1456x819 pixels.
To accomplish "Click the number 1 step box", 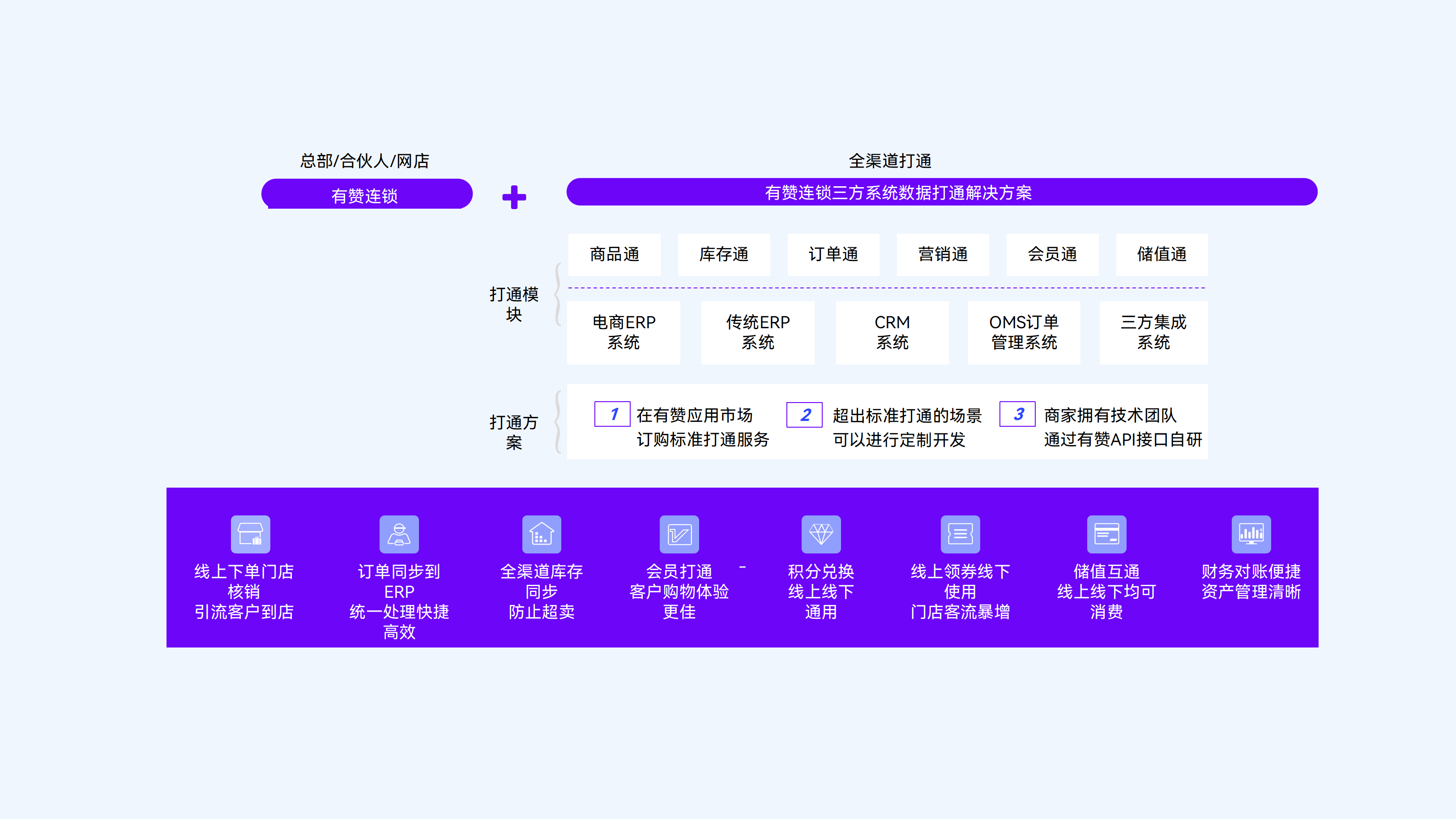I will click(x=613, y=414).
